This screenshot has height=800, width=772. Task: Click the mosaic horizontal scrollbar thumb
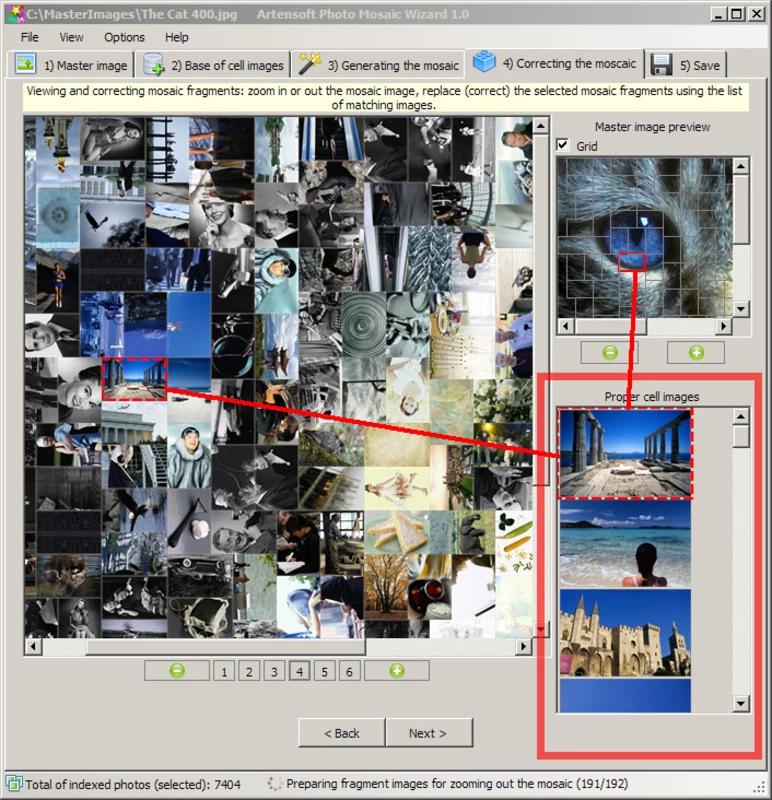point(226,646)
